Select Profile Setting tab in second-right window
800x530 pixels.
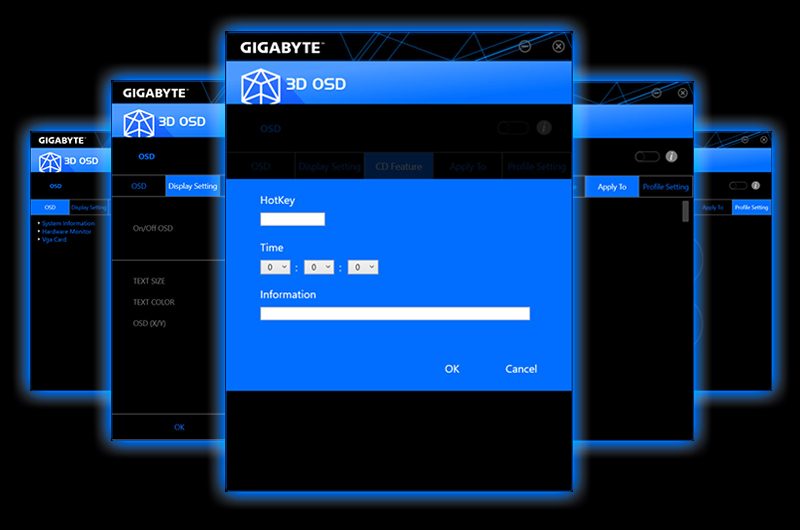click(665, 187)
